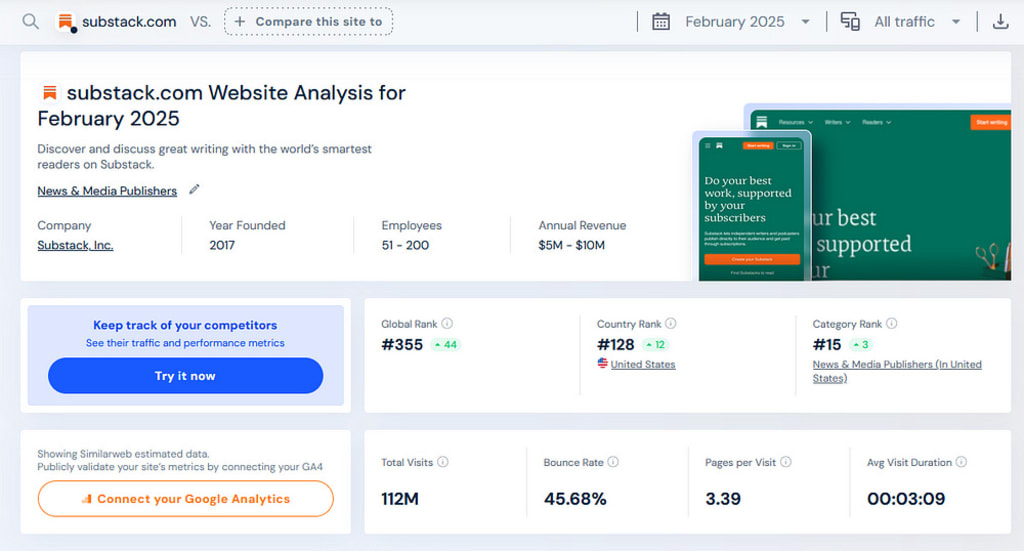Open the United States country link
The width and height of the screenshot is (1024, 551).
pos(643,364)
